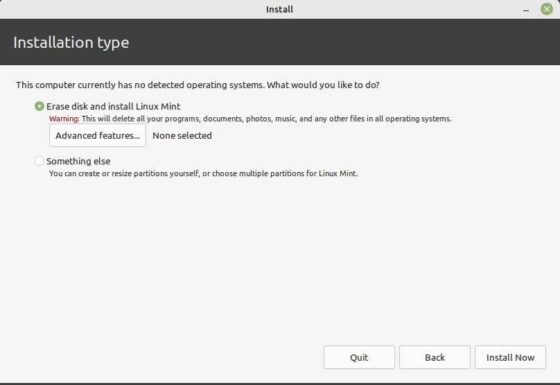560x385 pixels.
Task: Start installation with Install Now
Action: coord(510,357)
